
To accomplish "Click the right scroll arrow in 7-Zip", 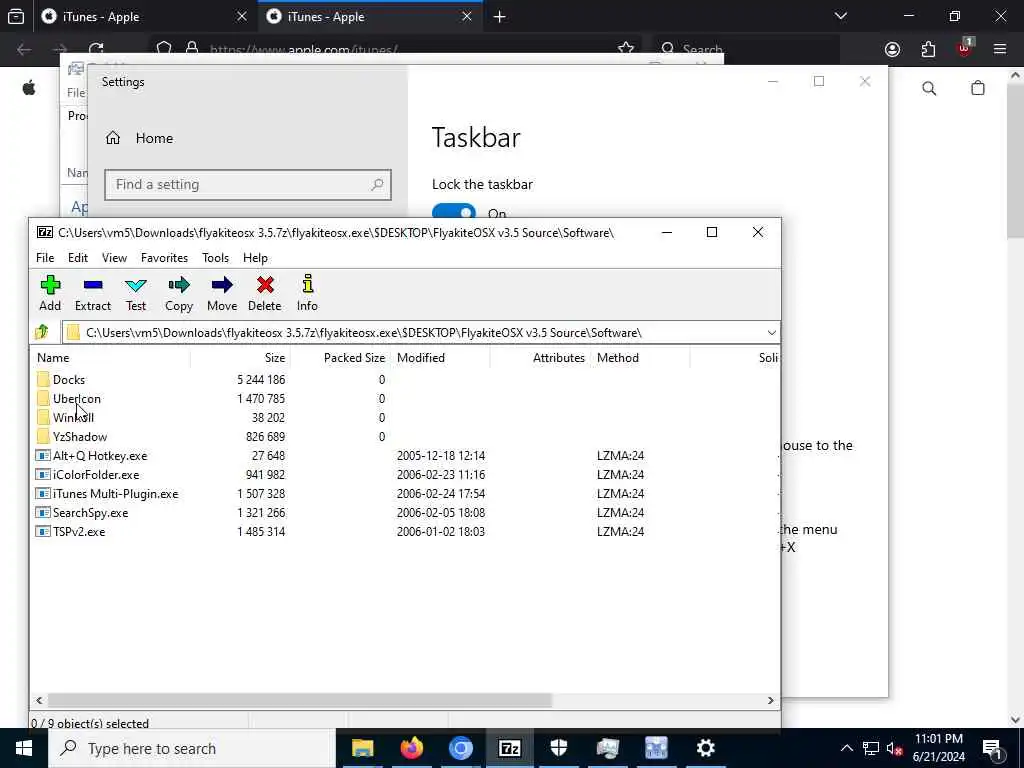I will (771, 700).
